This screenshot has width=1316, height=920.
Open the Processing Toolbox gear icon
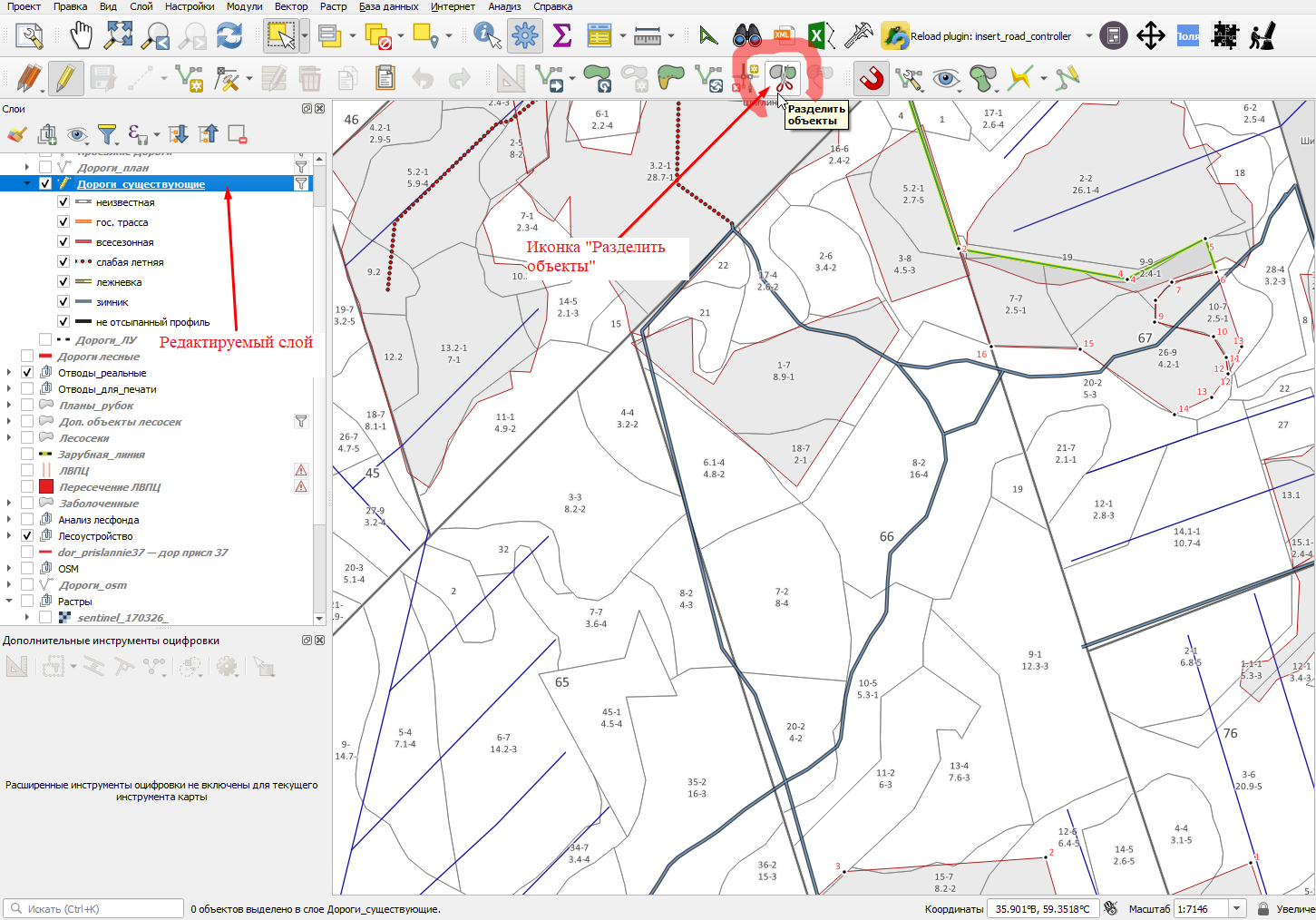pos(524,36)
